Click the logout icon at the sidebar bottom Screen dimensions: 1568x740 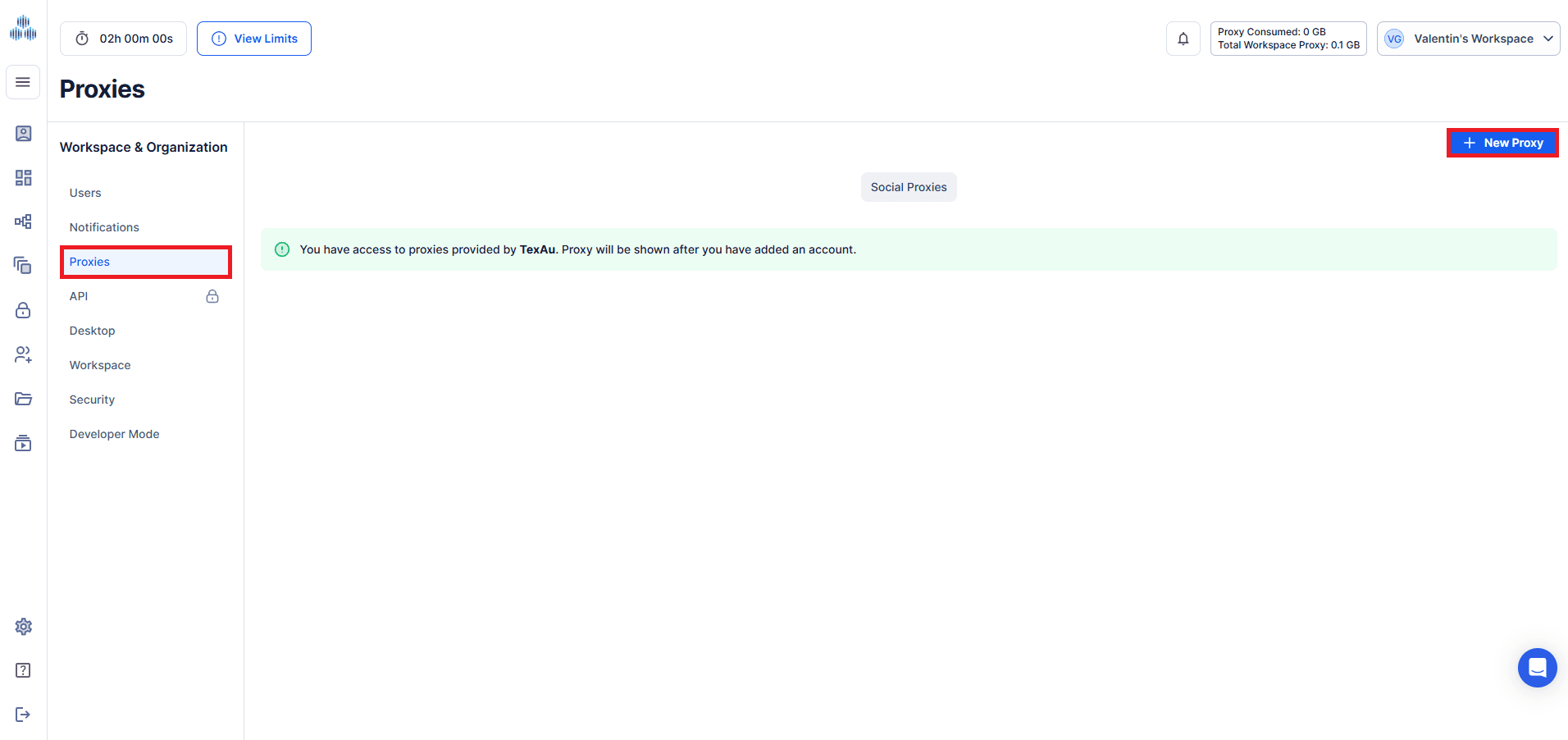(23, 714)
